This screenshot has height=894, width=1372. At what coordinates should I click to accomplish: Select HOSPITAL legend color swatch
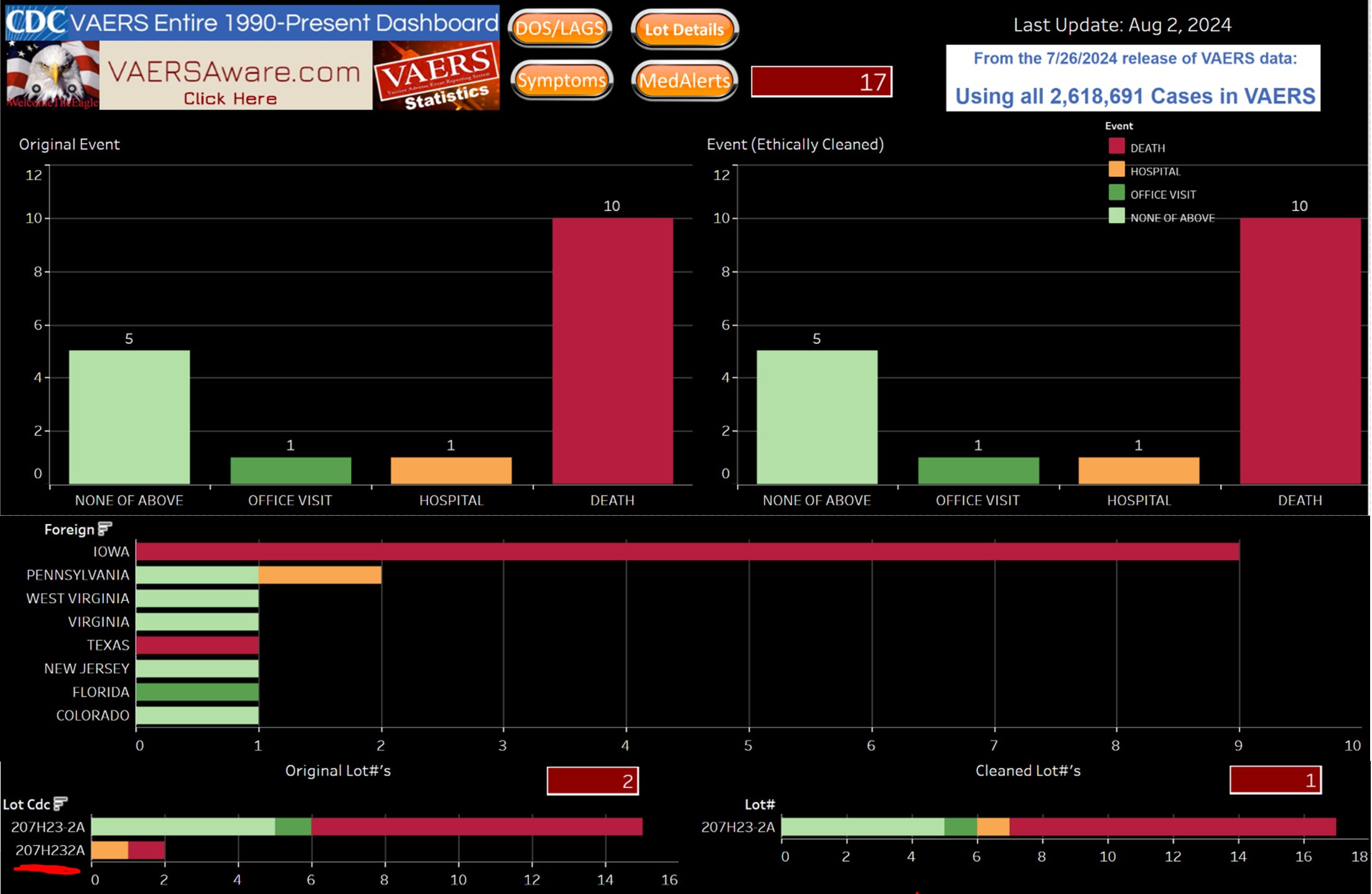point(1116,169)
